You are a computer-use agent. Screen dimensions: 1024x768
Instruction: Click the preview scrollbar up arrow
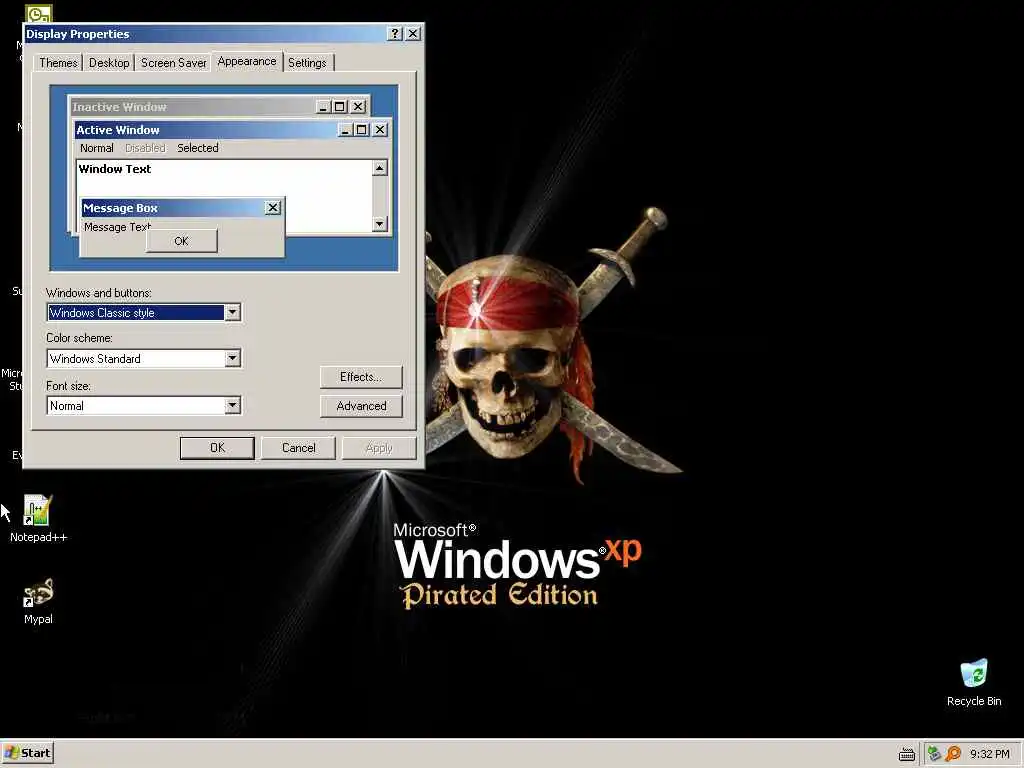(x=379, y=168)
